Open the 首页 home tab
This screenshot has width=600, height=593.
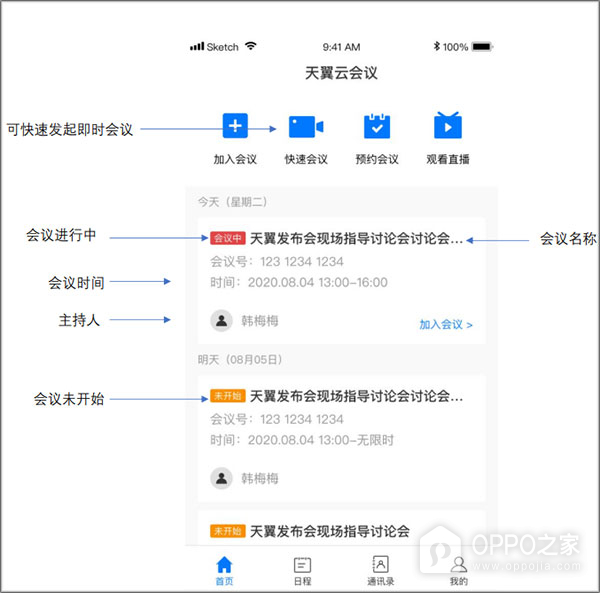[224, 571]
